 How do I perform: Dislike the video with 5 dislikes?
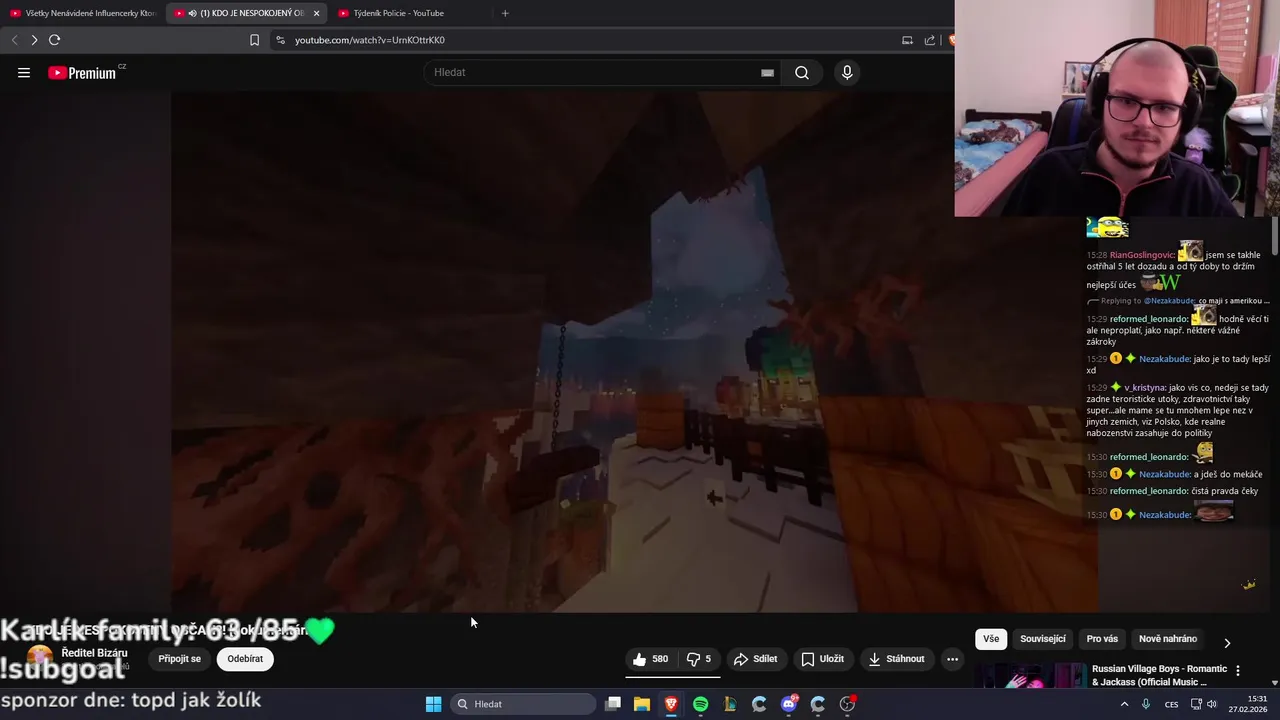click(x=699, y=659)
